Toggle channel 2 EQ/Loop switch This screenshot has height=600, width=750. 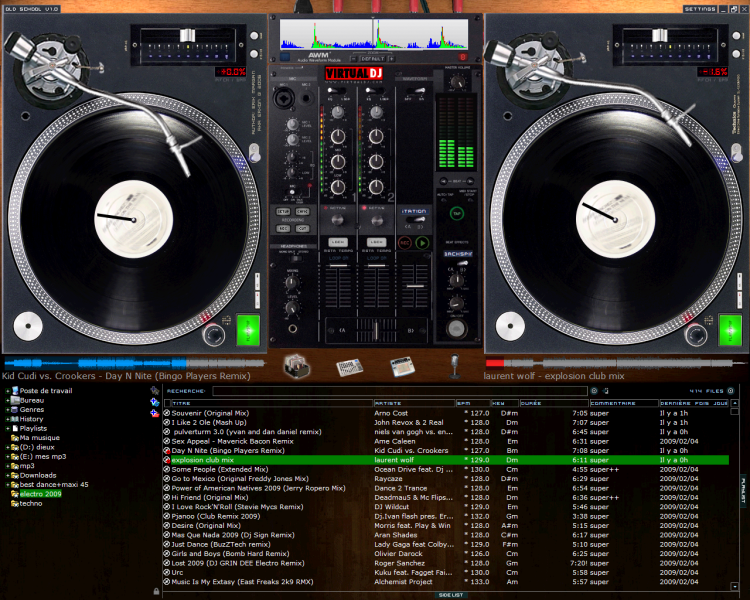[x=375, y=90]
